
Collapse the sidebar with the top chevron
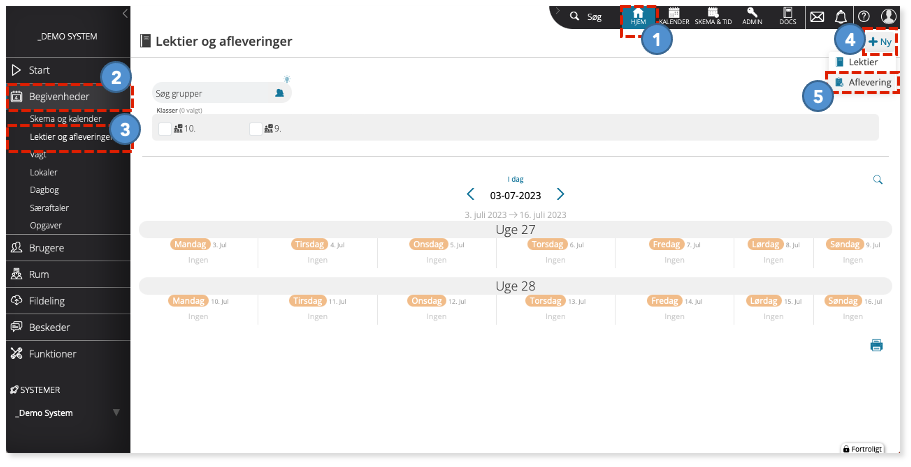click(124, 13)
